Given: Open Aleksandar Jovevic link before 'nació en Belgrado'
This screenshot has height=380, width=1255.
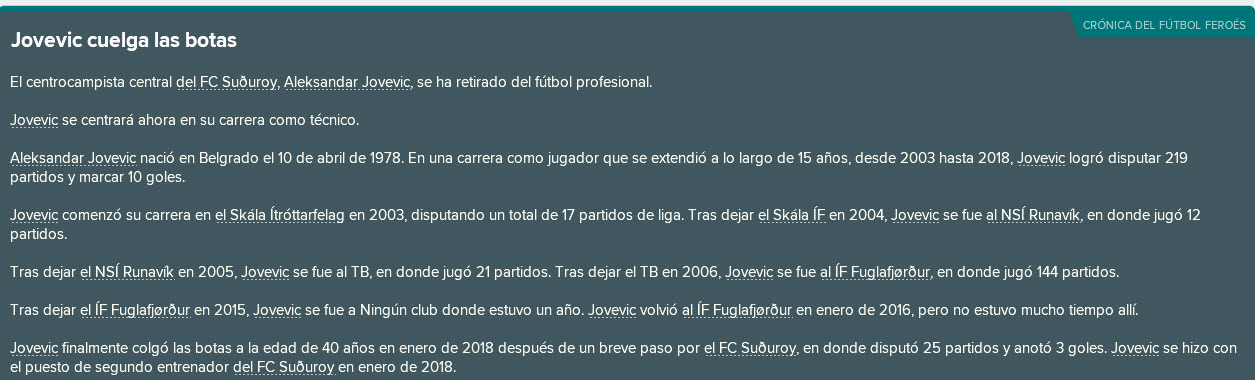Looking at the screenshot, I should pos(73,158).
